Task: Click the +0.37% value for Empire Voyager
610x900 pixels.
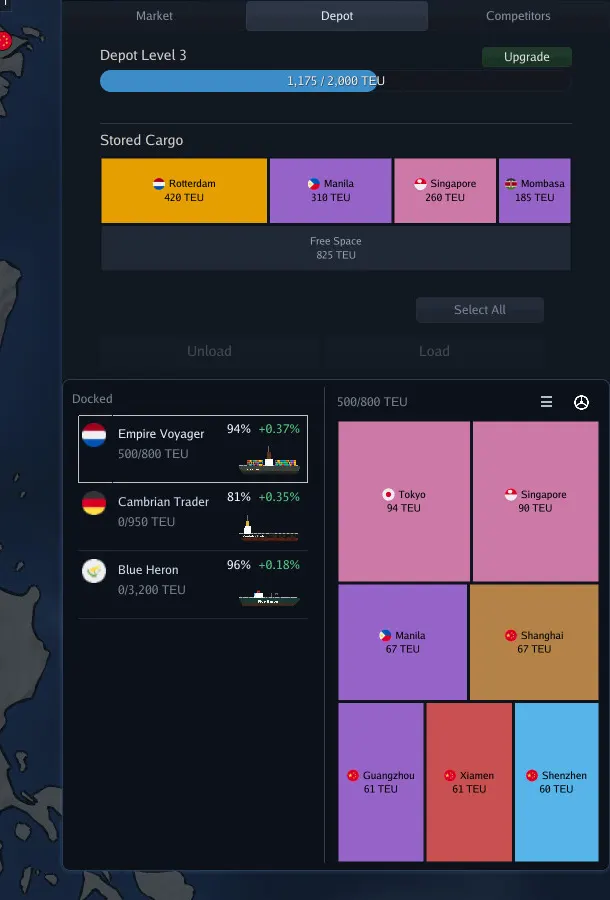Action: tap(279, 429)
